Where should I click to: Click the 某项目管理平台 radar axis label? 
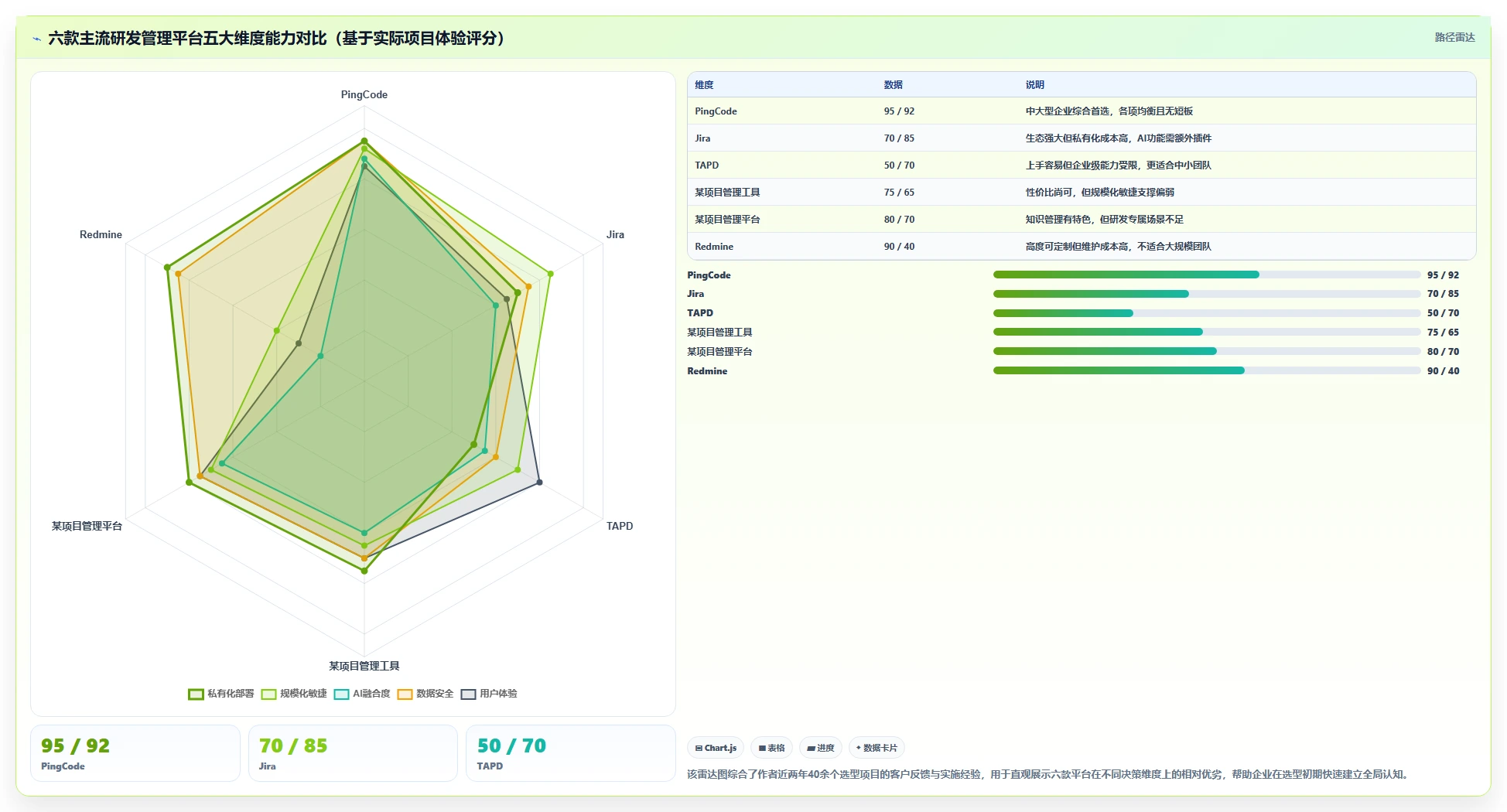[x=87, y=526]
